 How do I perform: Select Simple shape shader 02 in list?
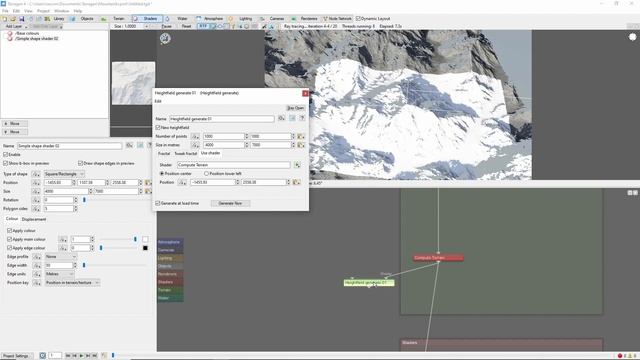coord(36,39)
